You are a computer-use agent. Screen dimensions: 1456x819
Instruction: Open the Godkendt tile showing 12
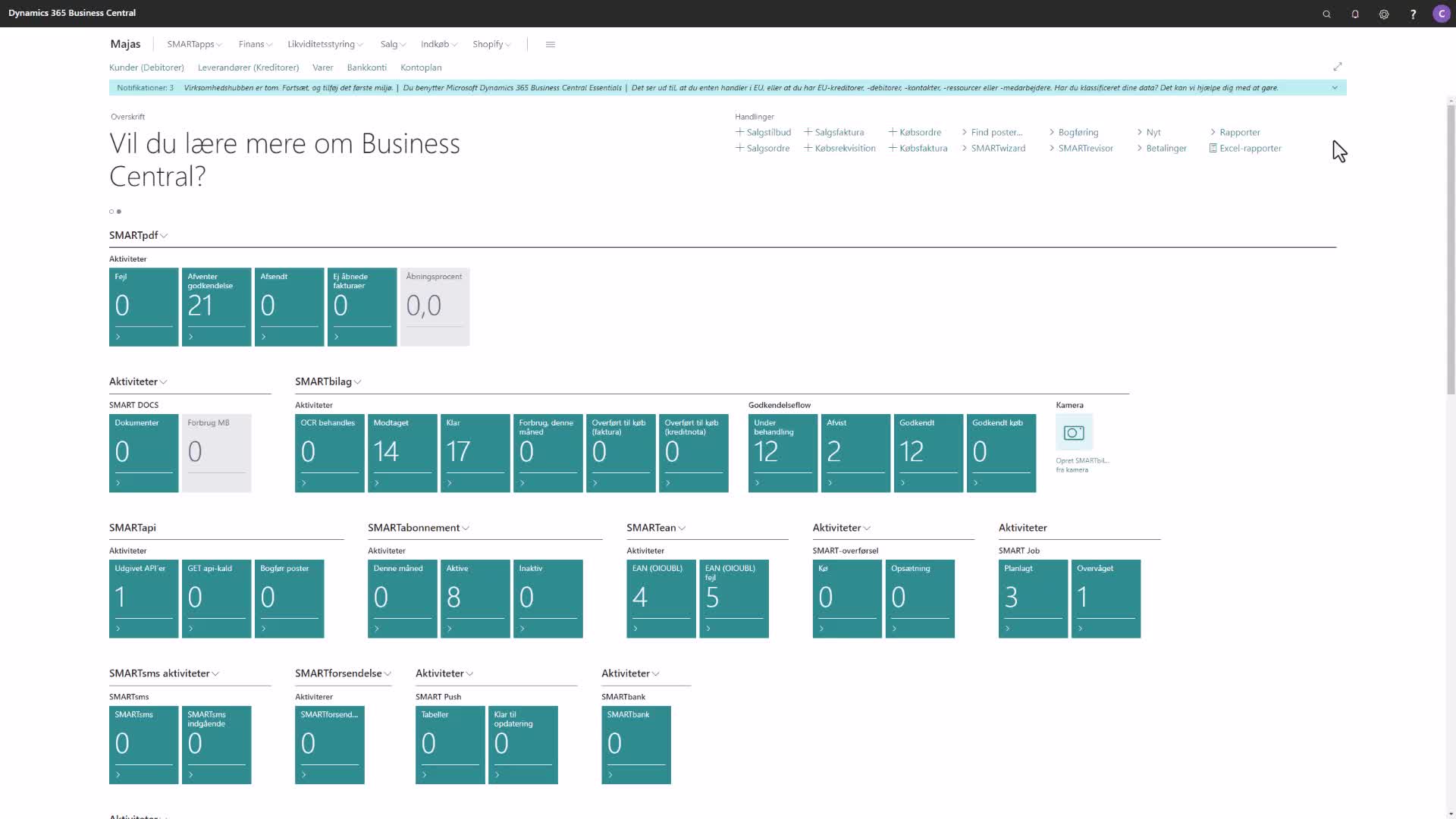point(928,453)
